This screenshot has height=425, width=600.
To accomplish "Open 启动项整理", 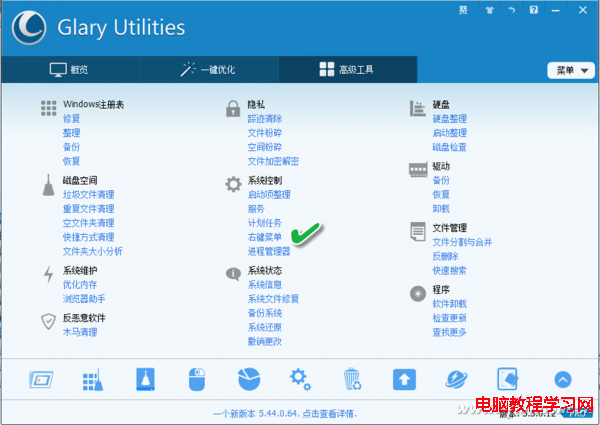I will point(269,195).
